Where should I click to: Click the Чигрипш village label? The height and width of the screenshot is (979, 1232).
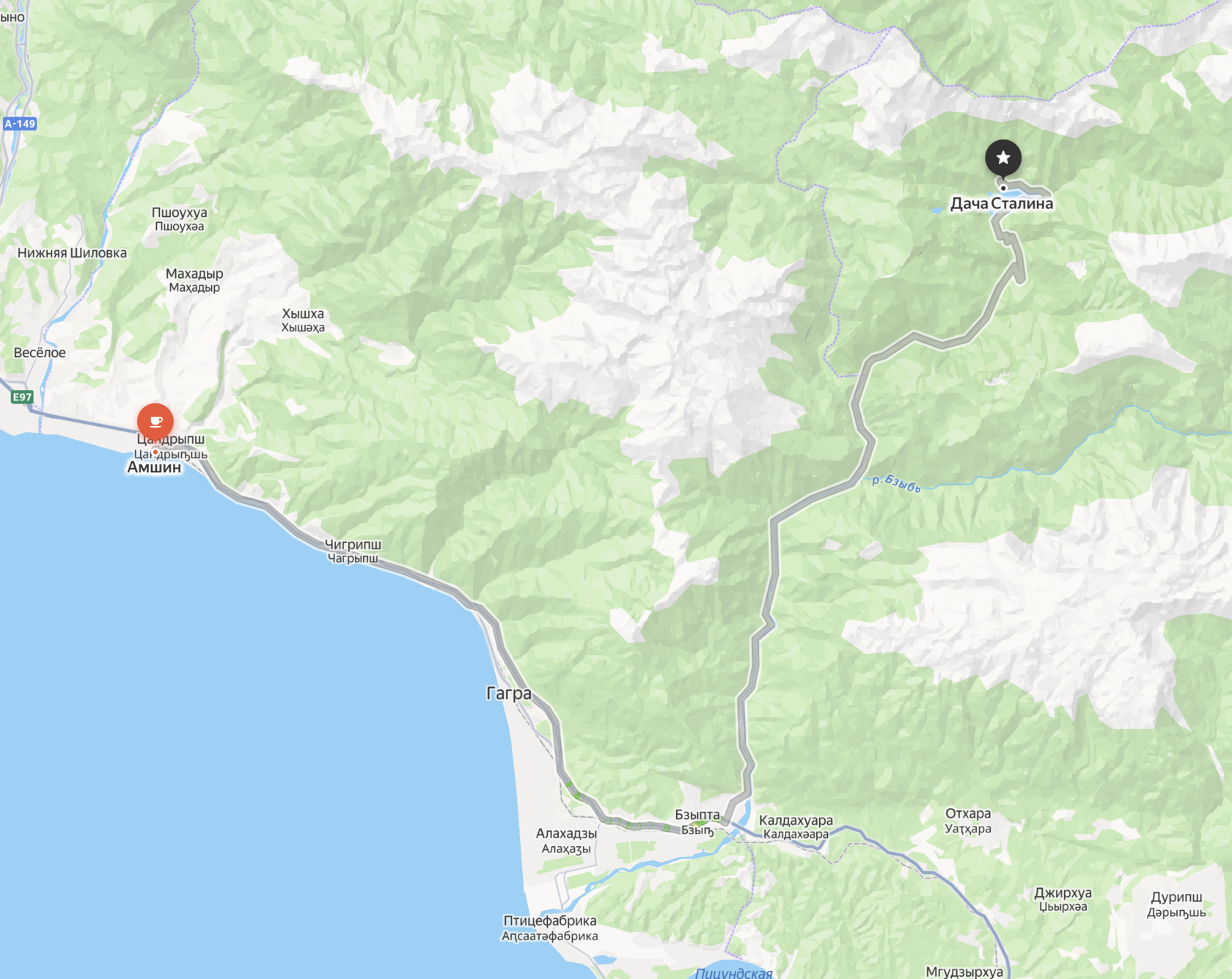coord(353,544)
